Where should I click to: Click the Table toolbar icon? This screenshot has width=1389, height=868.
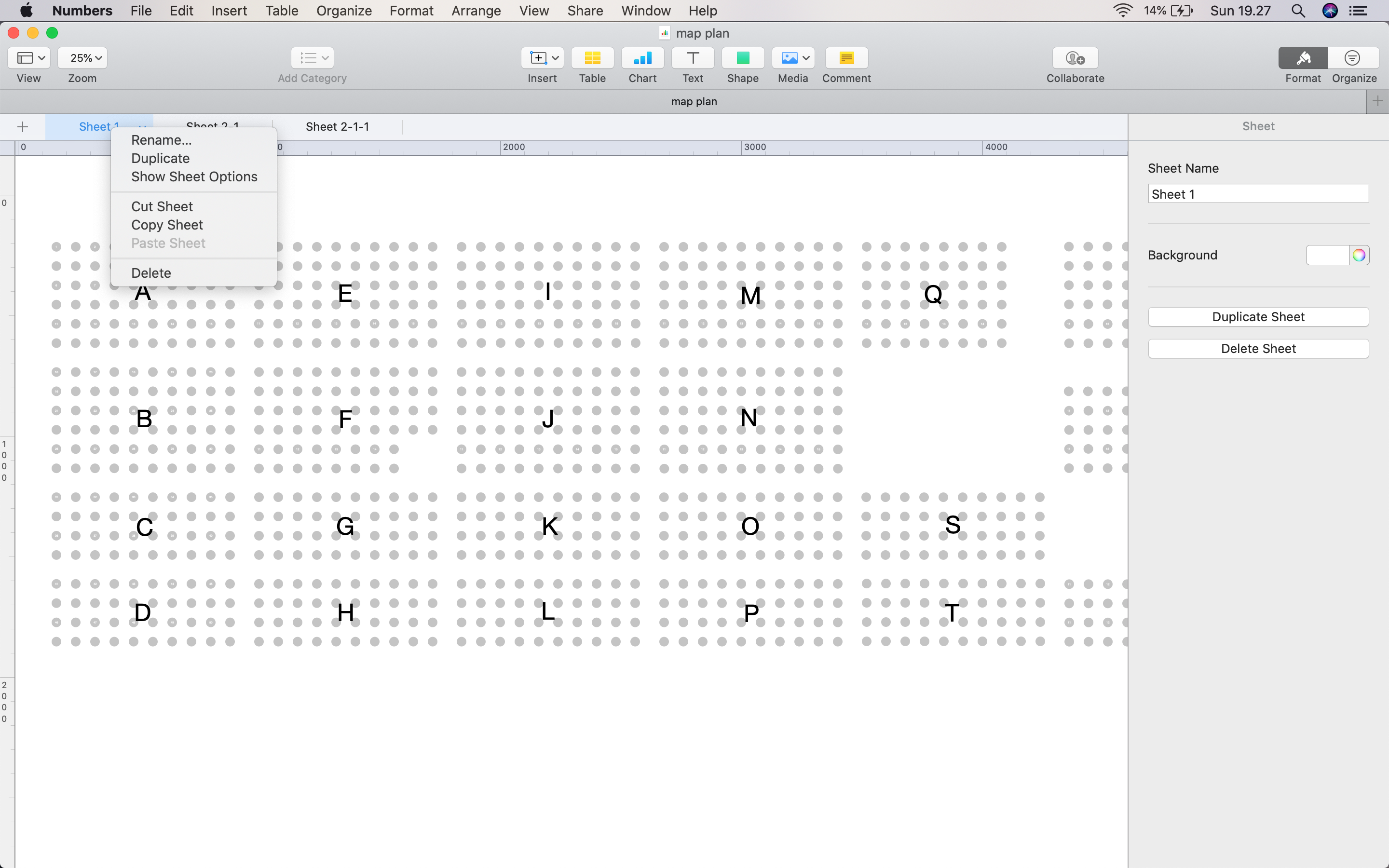592,58
